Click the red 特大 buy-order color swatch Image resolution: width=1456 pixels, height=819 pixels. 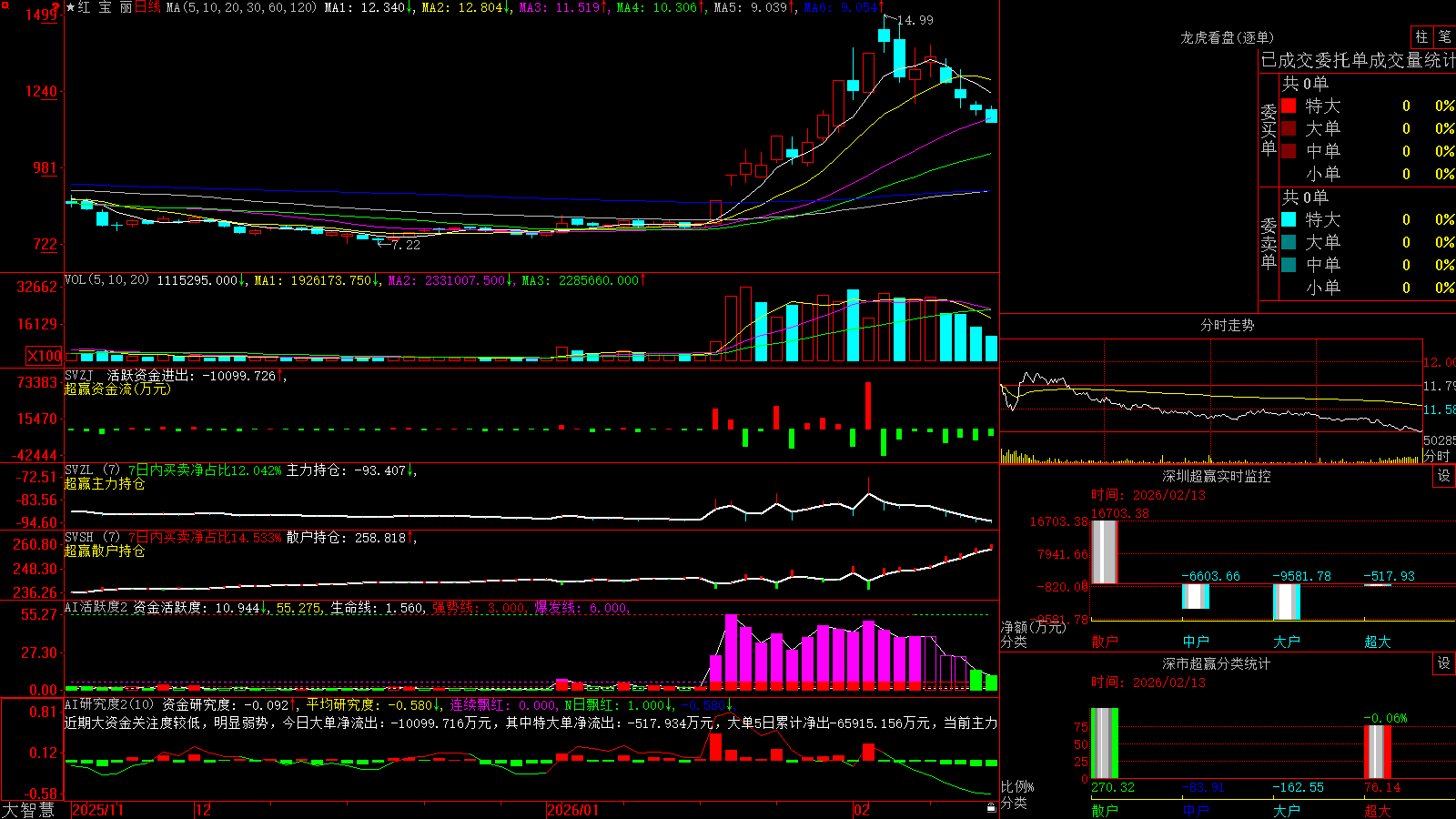[1289, 106]
